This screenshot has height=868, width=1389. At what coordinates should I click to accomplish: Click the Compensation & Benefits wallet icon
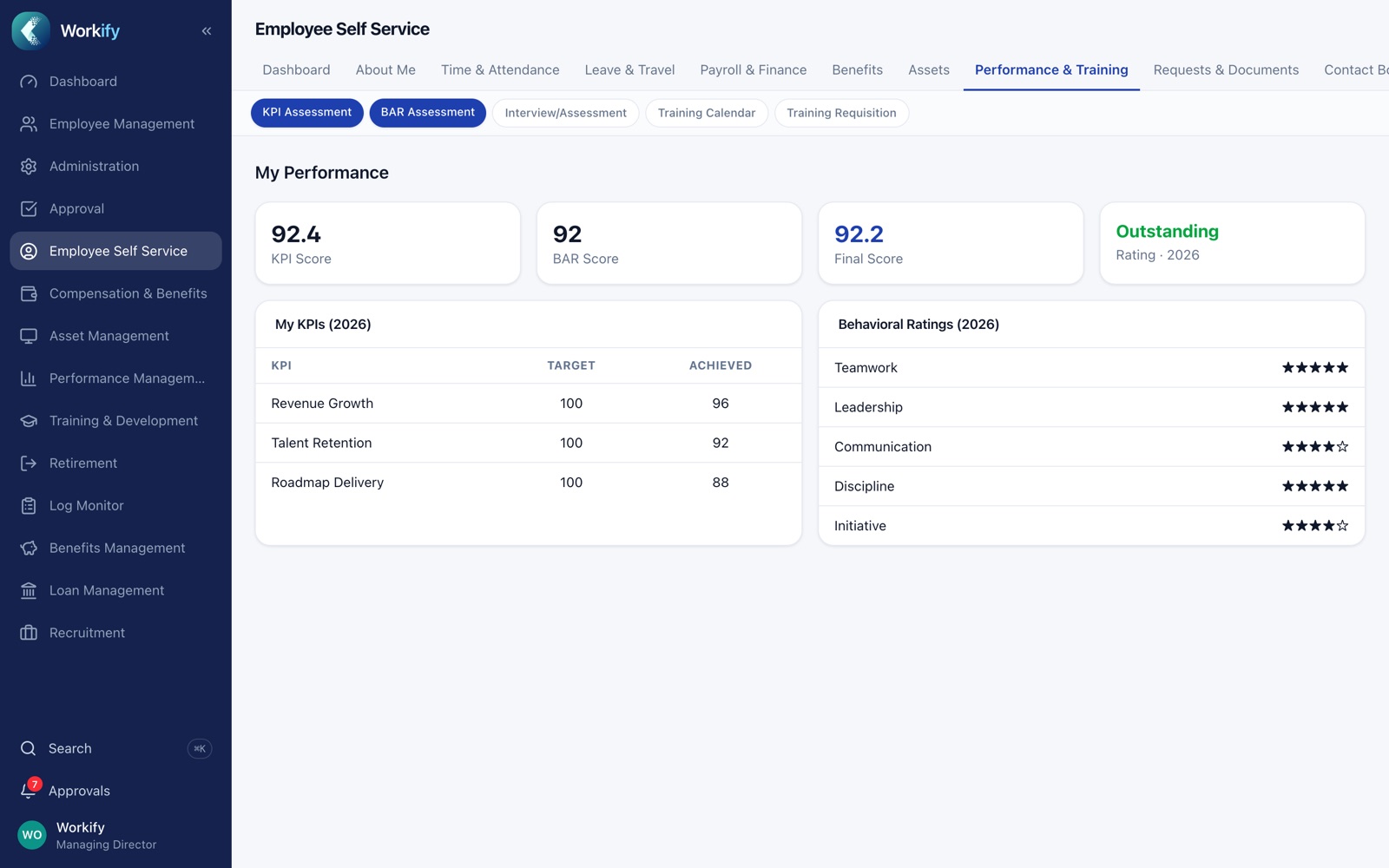[29, 293]
